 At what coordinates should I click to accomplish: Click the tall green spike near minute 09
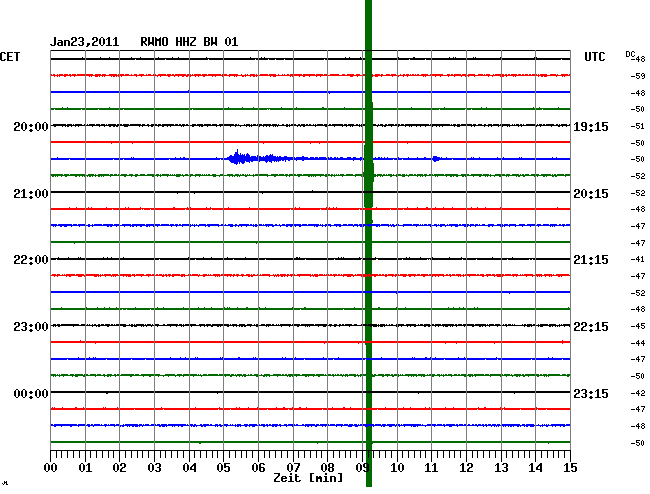(369, 243)
